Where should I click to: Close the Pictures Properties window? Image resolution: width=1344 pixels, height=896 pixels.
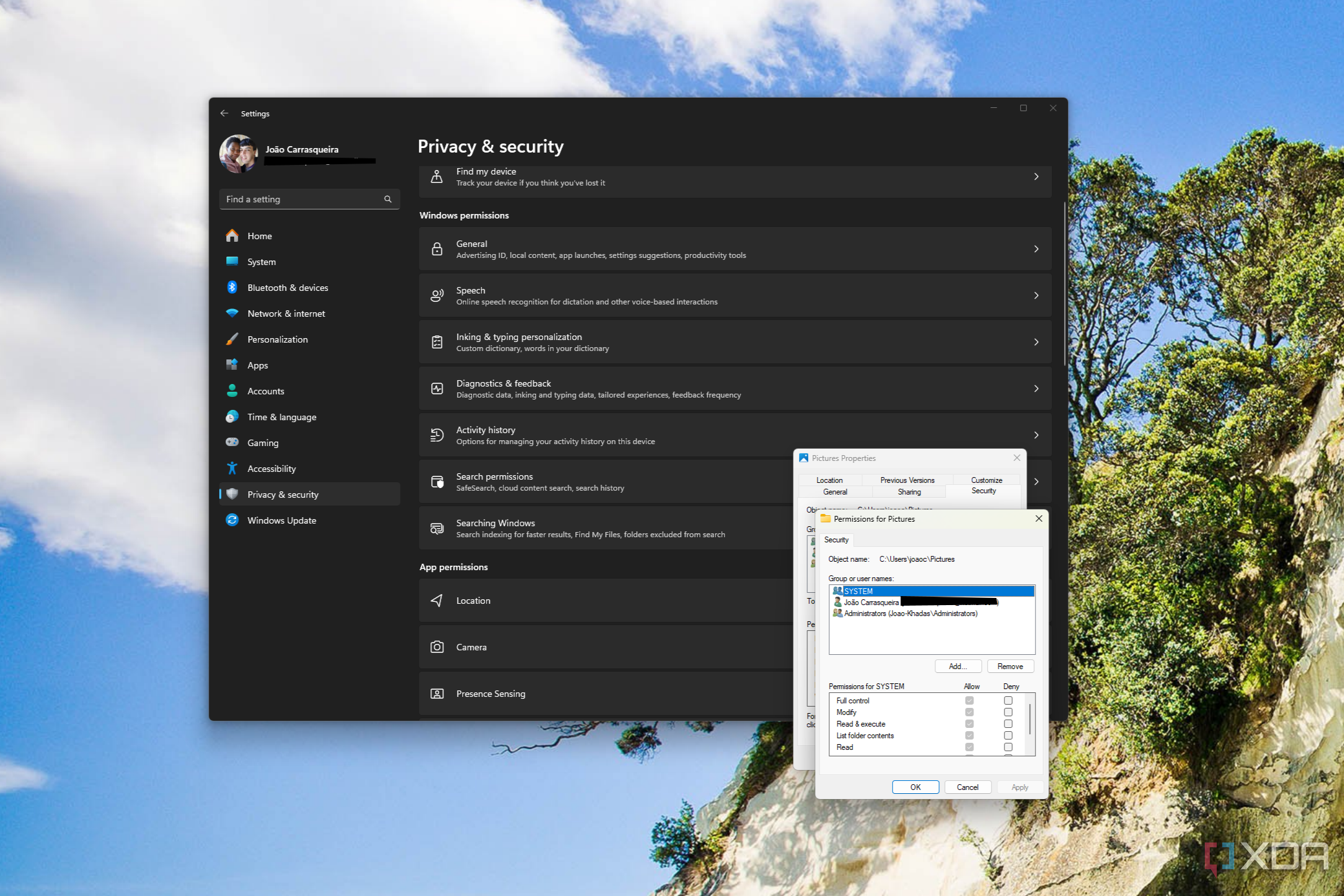pos(1017,458)
